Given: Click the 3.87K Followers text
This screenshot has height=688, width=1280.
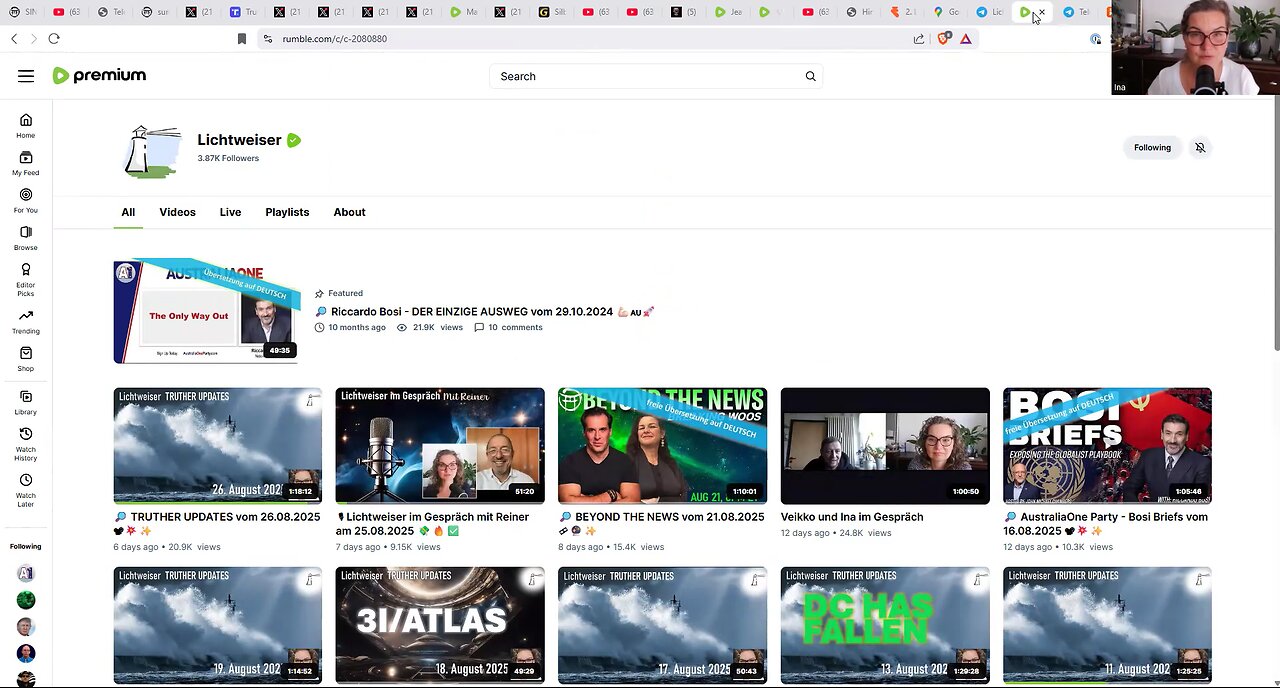Looking at the screenshot, I should [228, 158].
